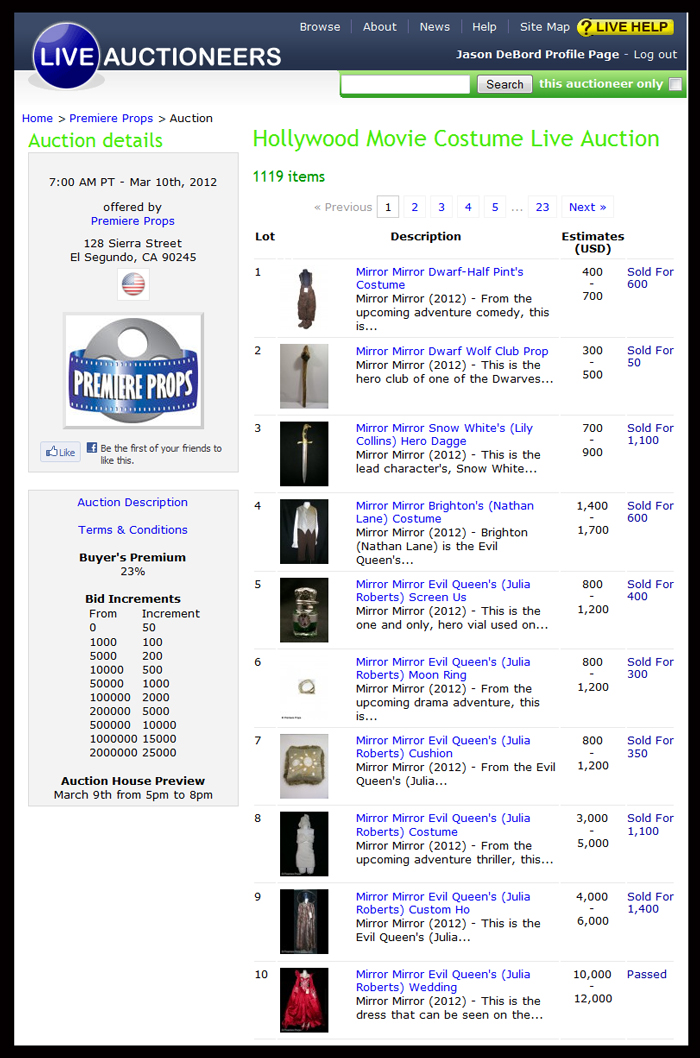The height and width of the screenshot is (1058, 700).
Task: Click the United States flag icon
Action: (x=133, y=284)
